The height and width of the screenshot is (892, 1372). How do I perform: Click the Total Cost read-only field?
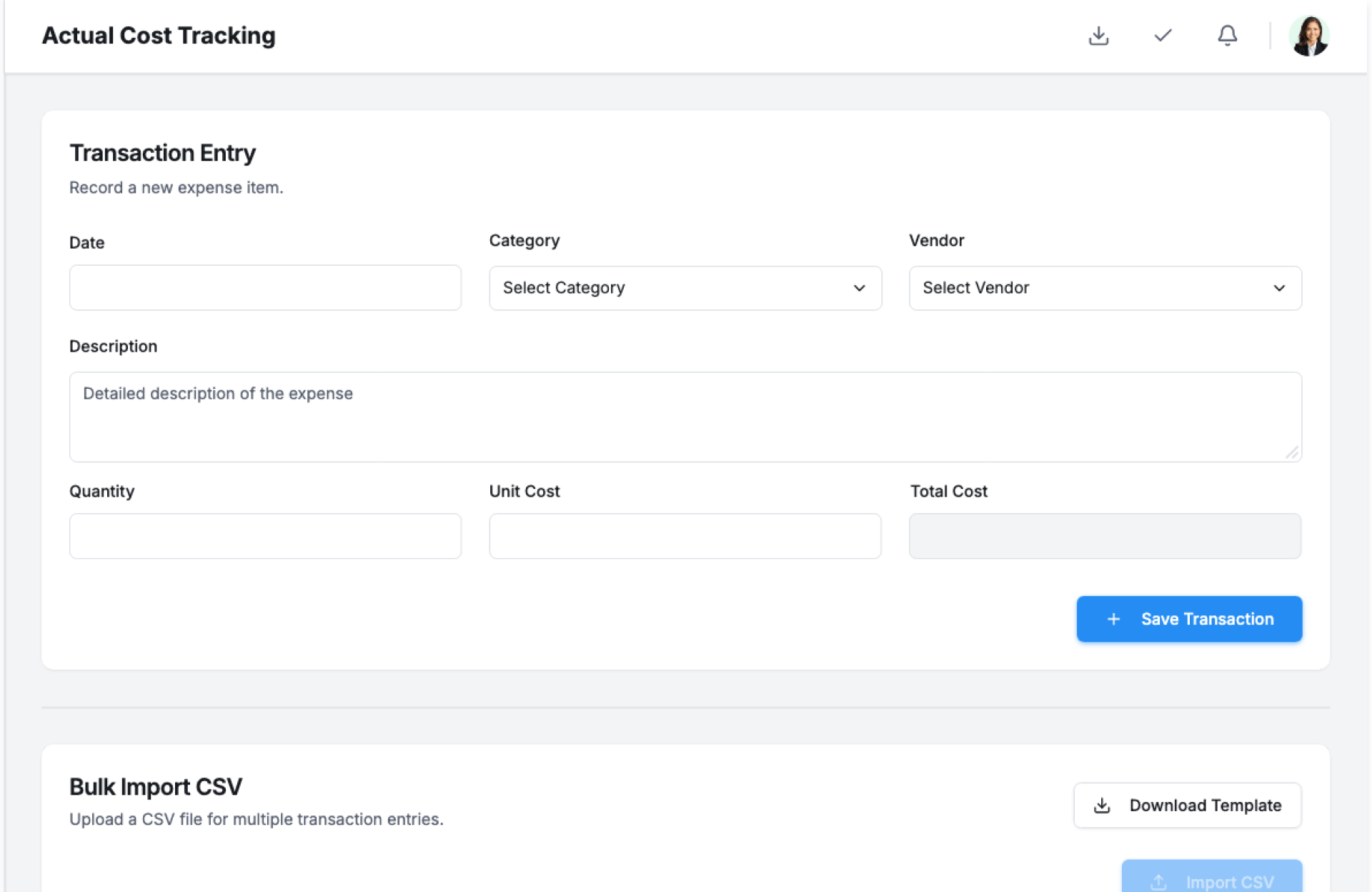(x=1104, y=536)
